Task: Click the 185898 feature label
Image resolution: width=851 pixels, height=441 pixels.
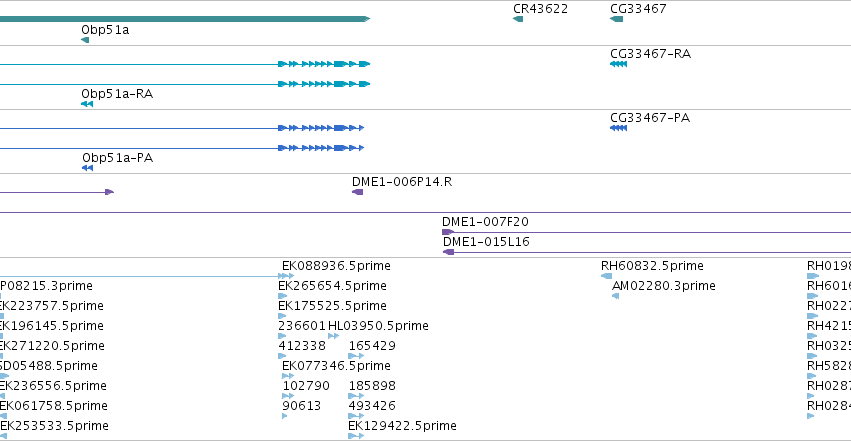Action: 372,386
